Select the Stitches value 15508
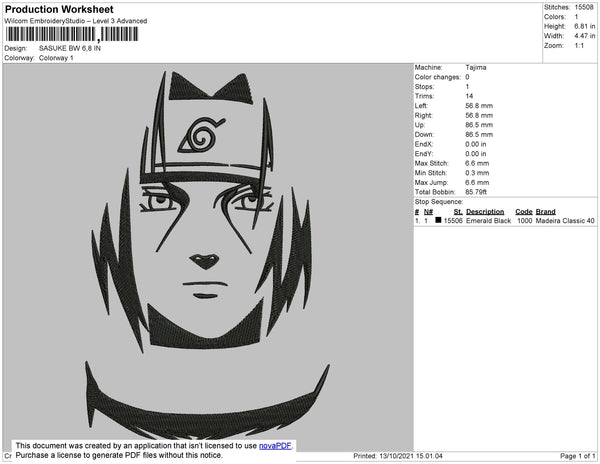The height and width of the screenshot is (464, 600). click(x=584, y=7)
